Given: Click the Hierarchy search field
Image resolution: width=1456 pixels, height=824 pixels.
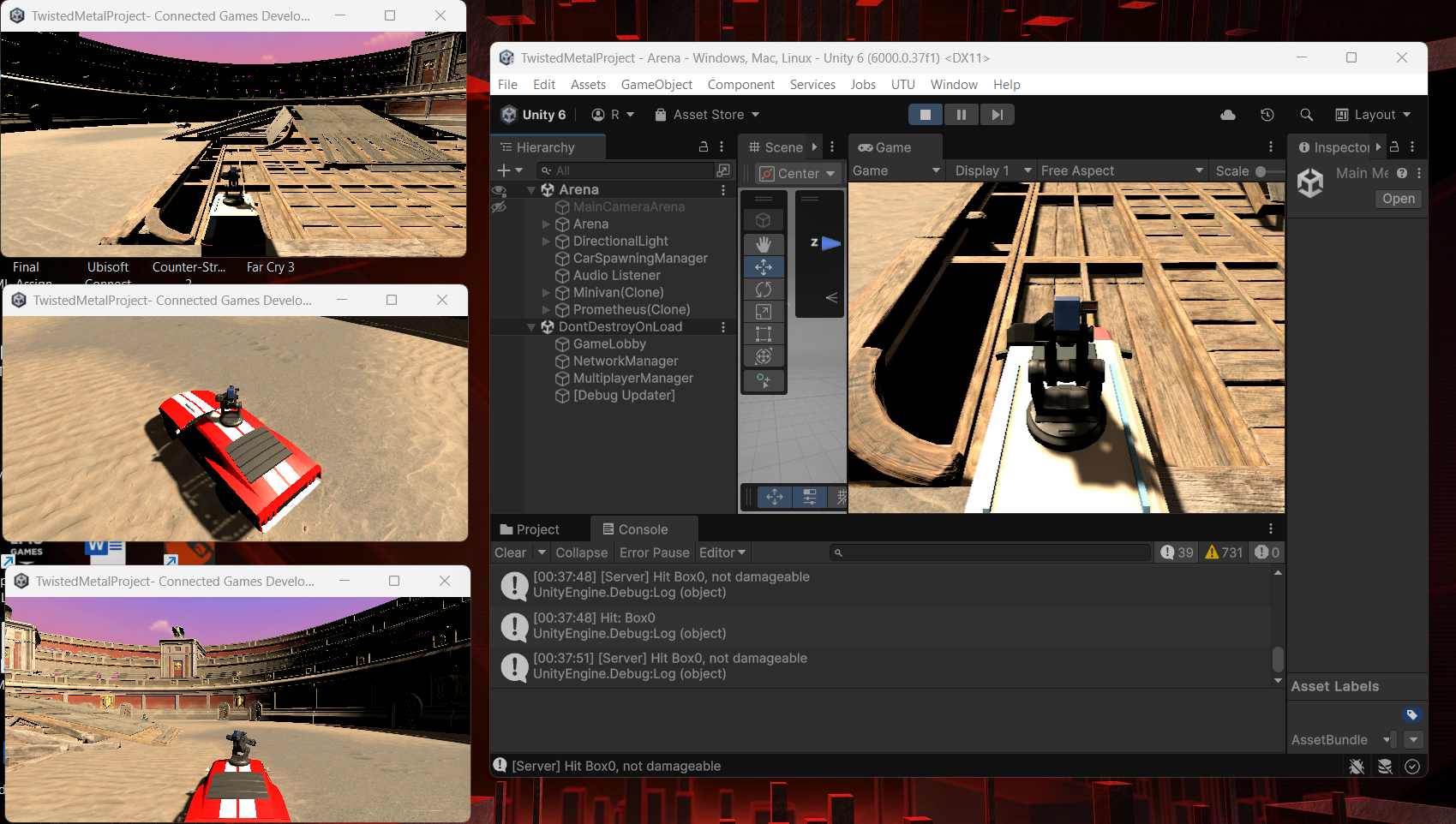Looking at the screenshot, I should [626, 170].
